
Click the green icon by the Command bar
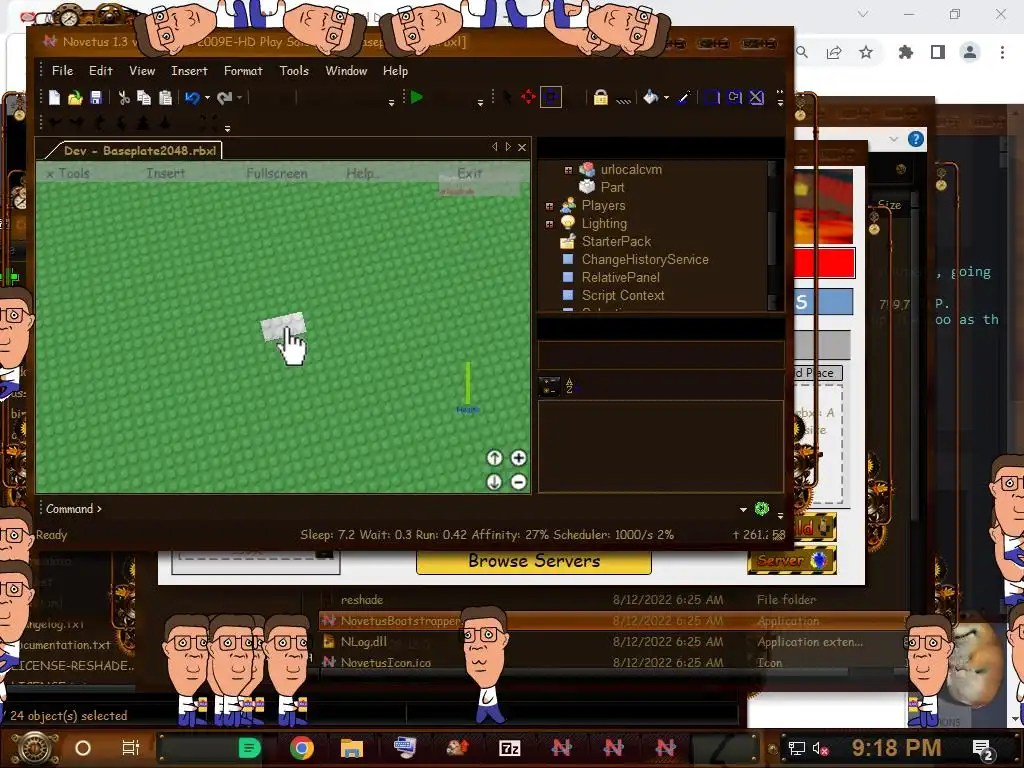(x=761, y=508)
